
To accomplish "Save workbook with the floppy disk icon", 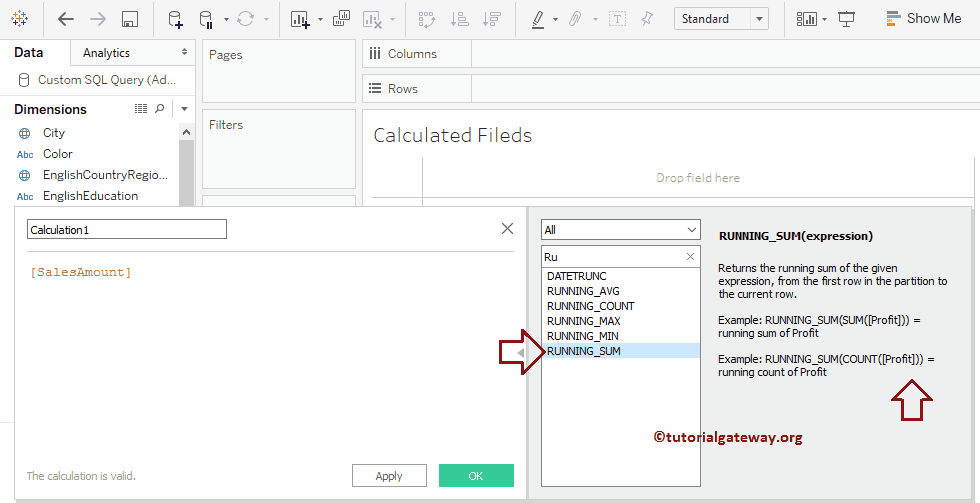I will coord(130,19).
